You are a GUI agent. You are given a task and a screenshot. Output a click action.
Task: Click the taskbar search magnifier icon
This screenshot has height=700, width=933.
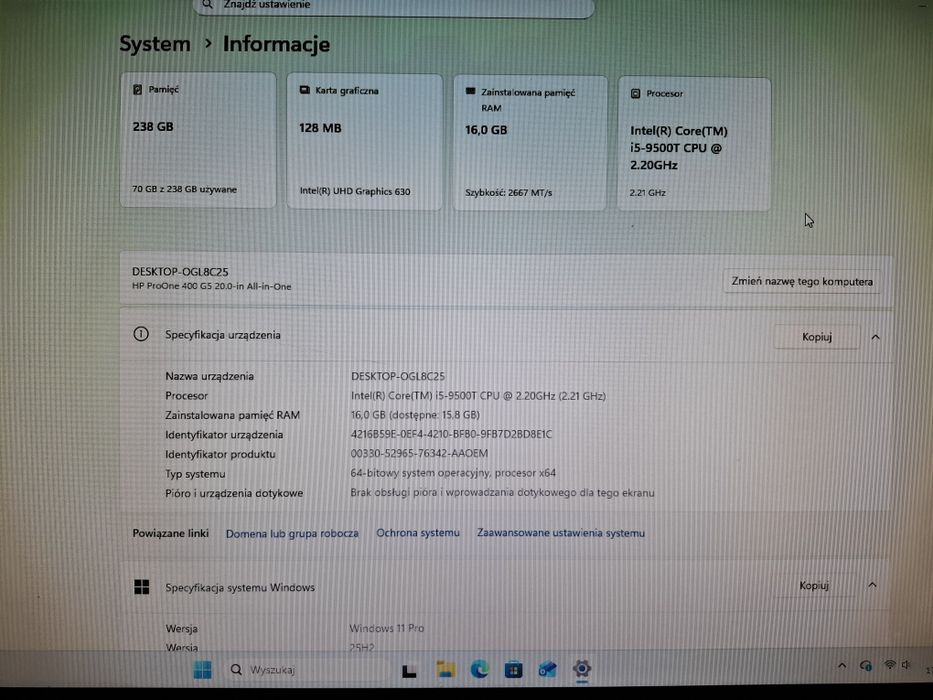pyautogui.click(x=236, y=670)
